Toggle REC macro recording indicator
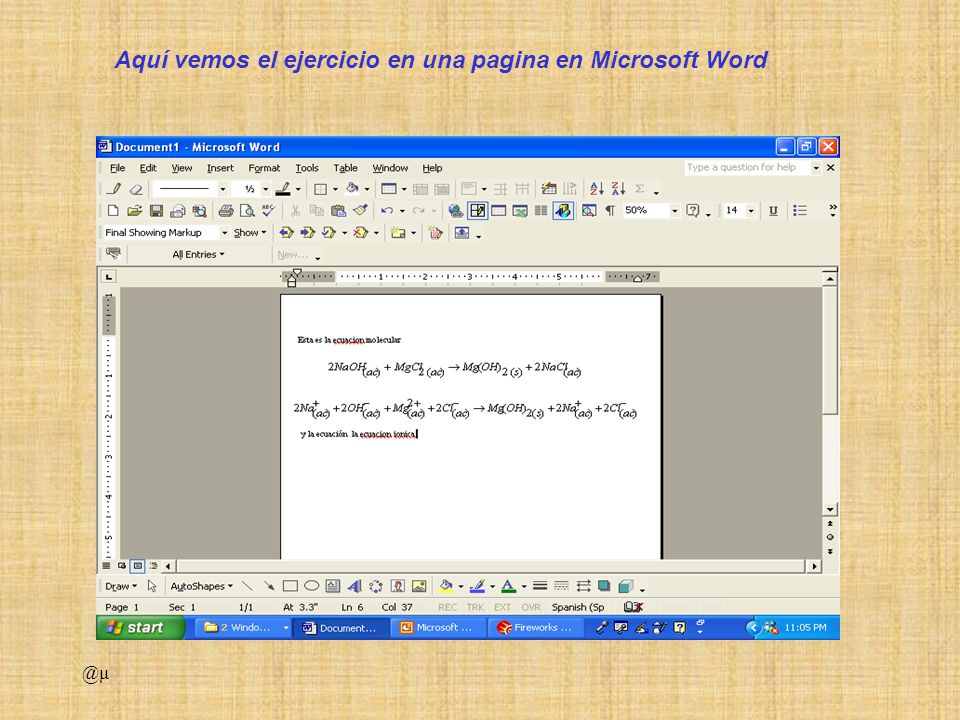 448,607
